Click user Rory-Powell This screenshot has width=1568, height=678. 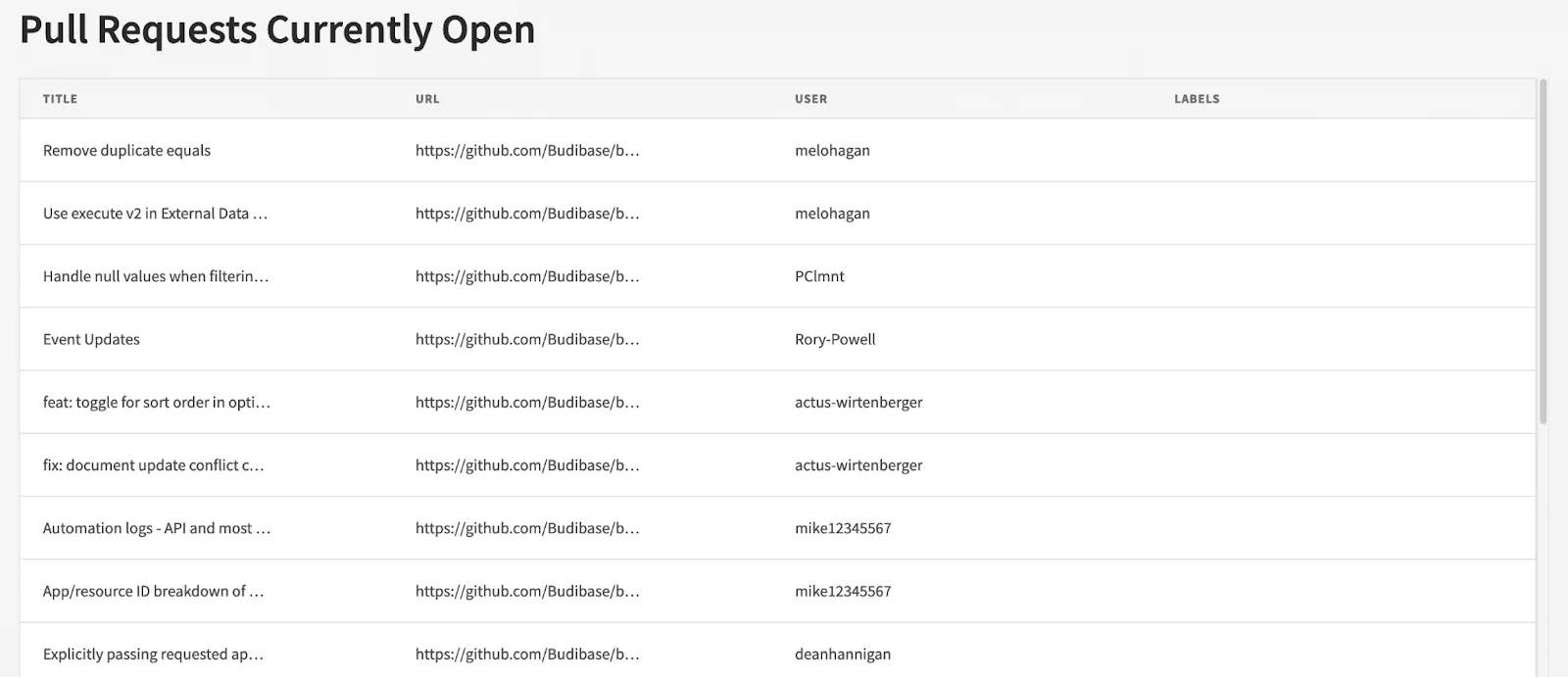click(x=835, y=340)
